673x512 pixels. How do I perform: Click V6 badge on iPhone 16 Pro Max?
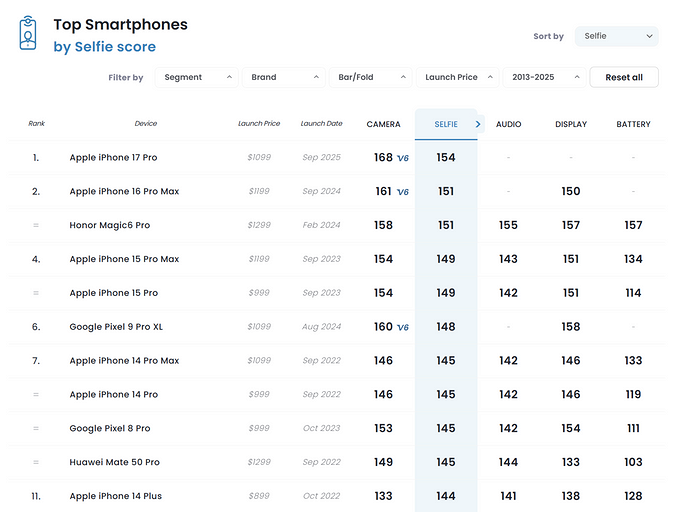[403, 192]
